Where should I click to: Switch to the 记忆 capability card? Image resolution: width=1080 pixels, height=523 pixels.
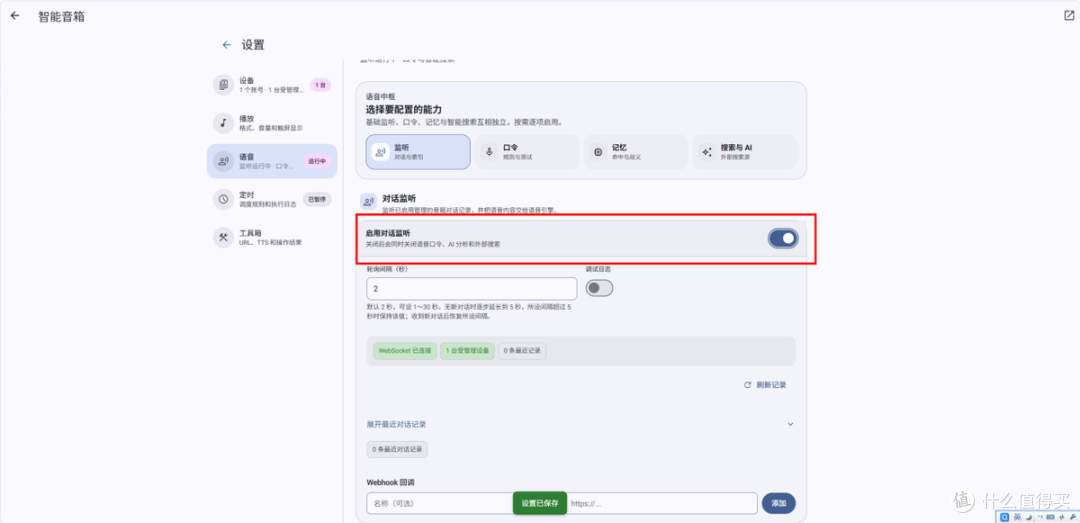[636, 152]
